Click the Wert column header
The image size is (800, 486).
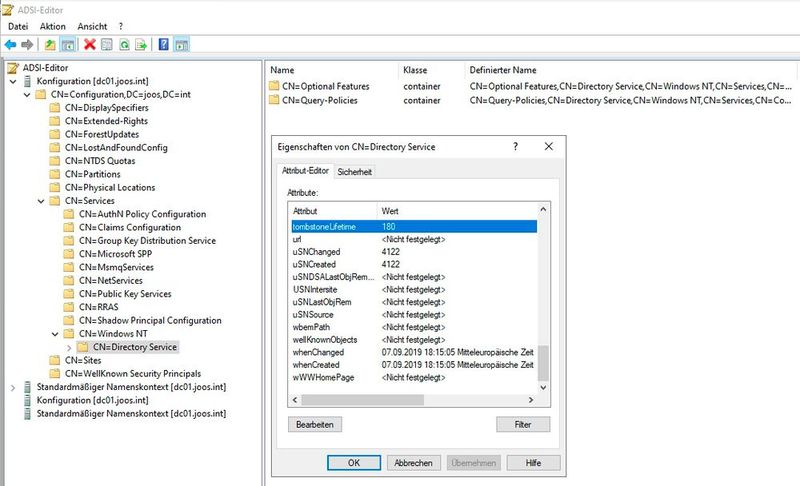coord(458,211)
